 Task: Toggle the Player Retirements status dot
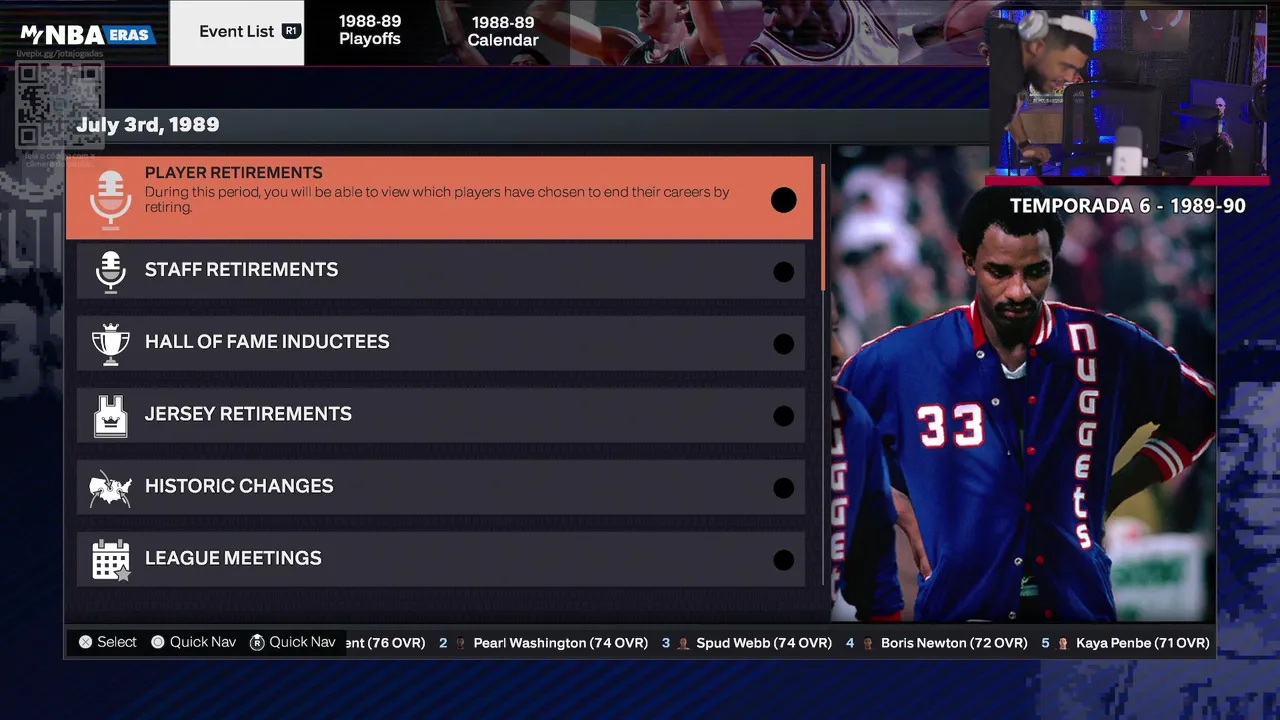(x=784, y=200)
